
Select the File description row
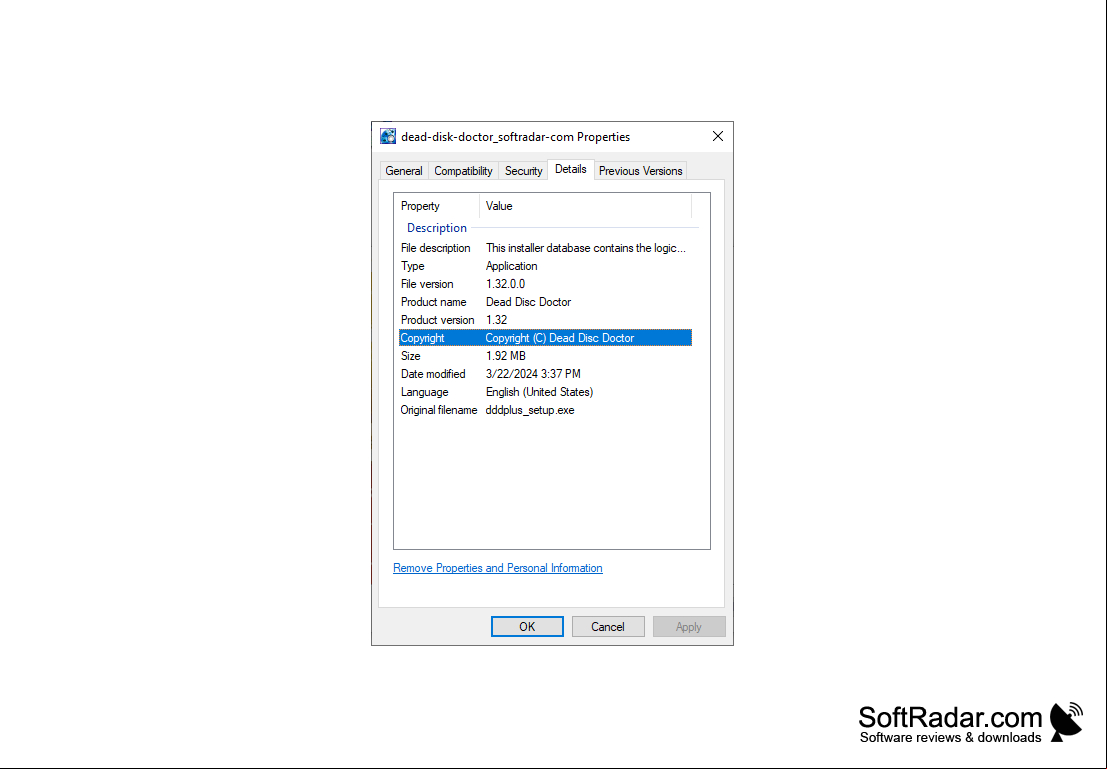coord(545,248)
